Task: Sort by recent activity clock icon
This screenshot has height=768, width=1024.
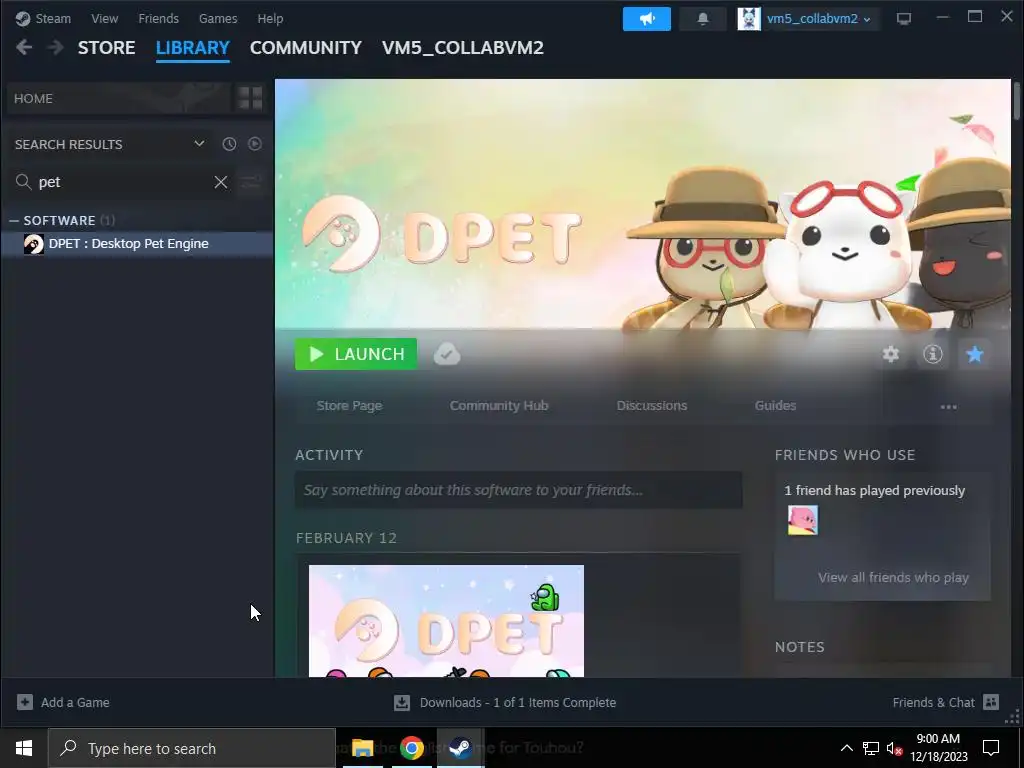Action: tap(229, 144)
